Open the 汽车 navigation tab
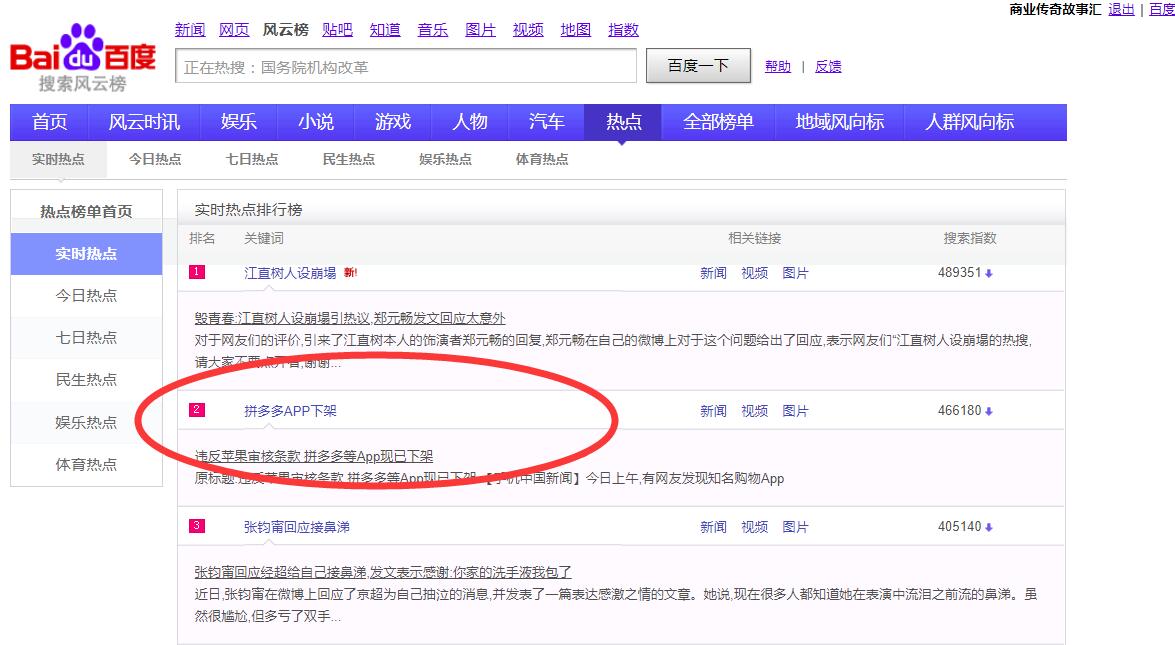 click(x=545, y=121)
